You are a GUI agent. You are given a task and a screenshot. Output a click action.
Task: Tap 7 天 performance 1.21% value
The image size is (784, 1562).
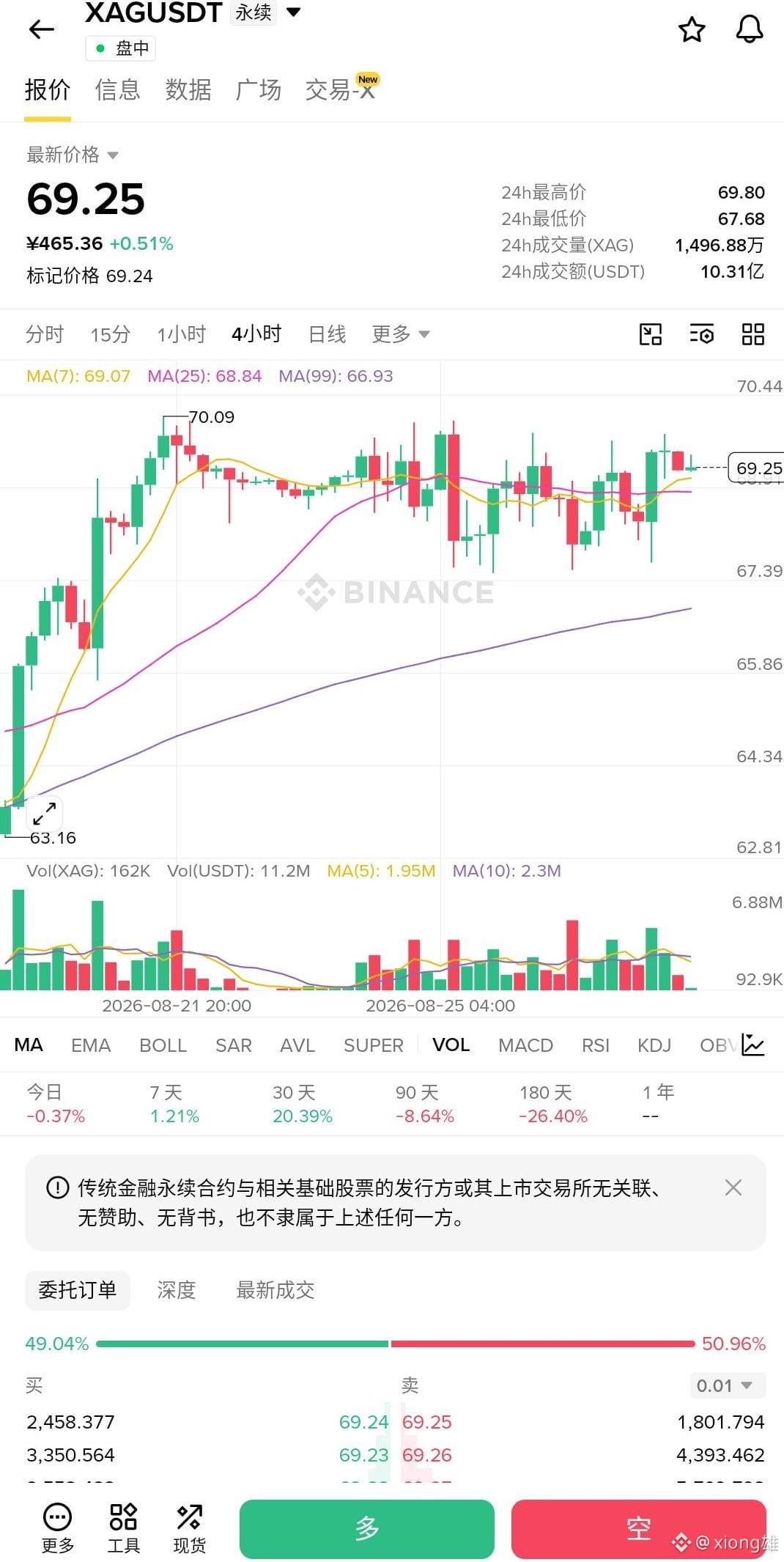point(174,1116)
